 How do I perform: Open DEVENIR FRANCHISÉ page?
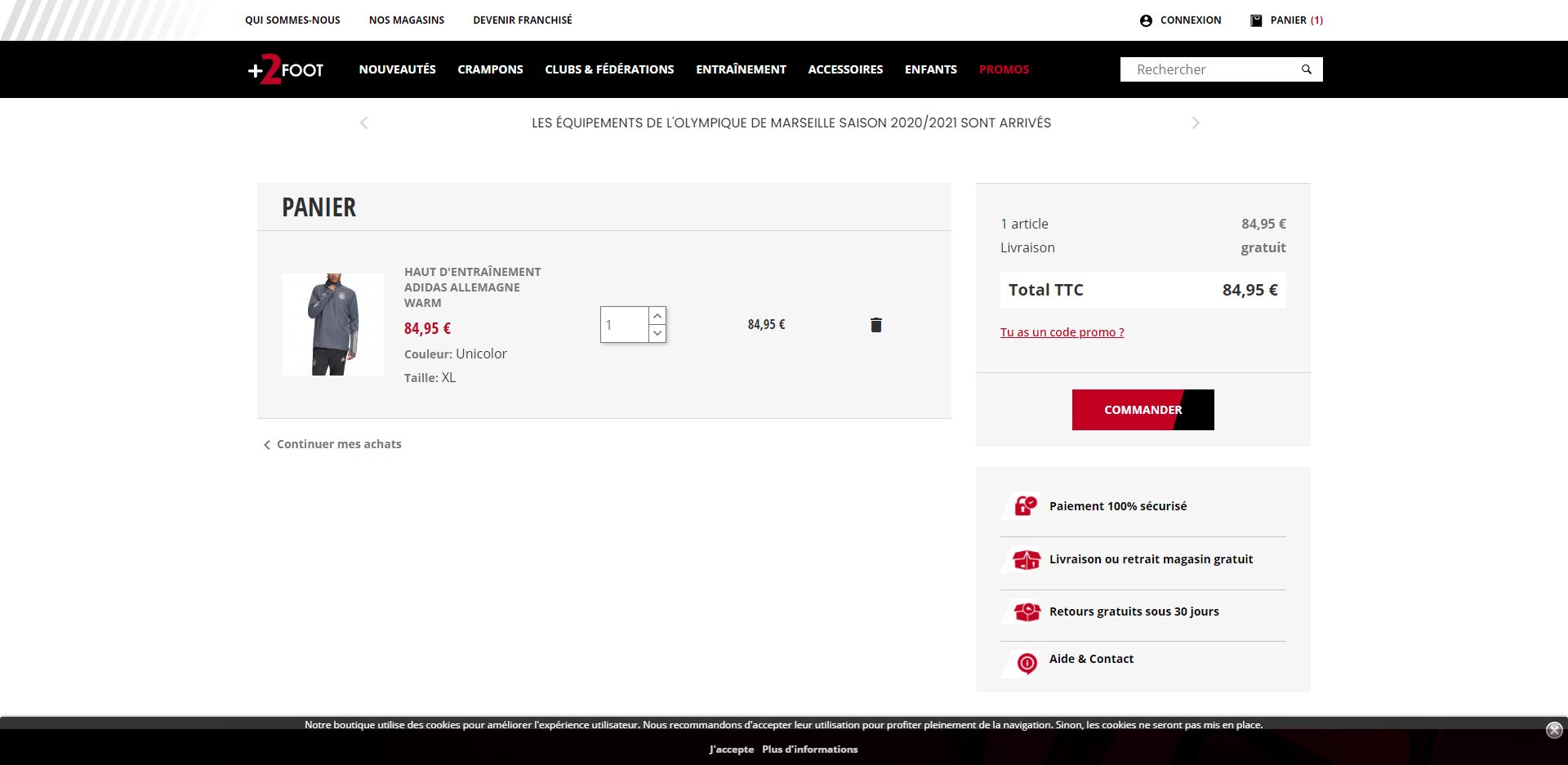click(x=523, y=20)
